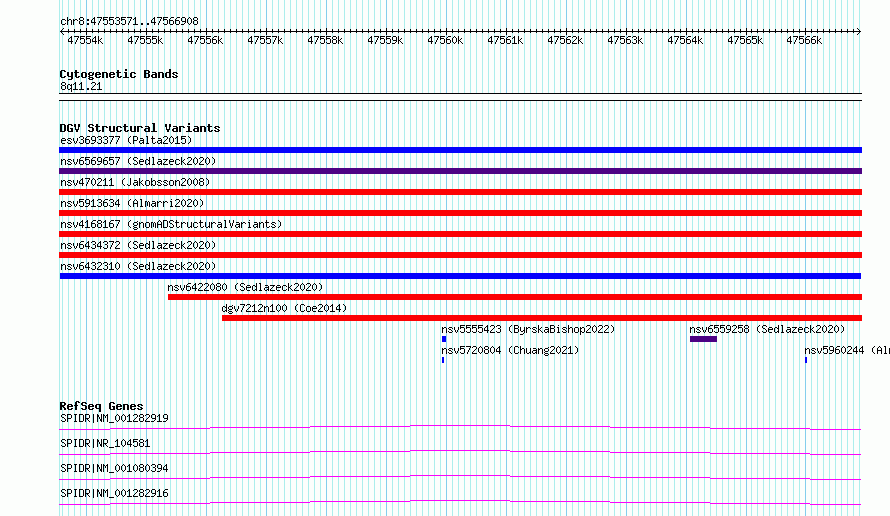
Task: Click the 47560k ruler position
Action: pyautogui.click(x=445, y=40)
